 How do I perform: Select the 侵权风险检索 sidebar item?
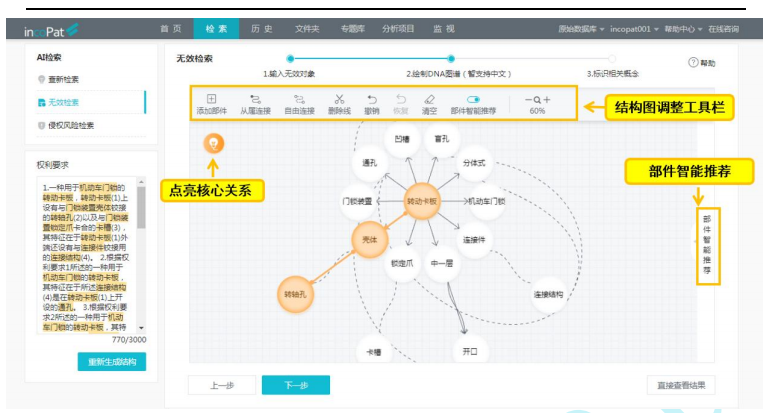pos(66,125)
